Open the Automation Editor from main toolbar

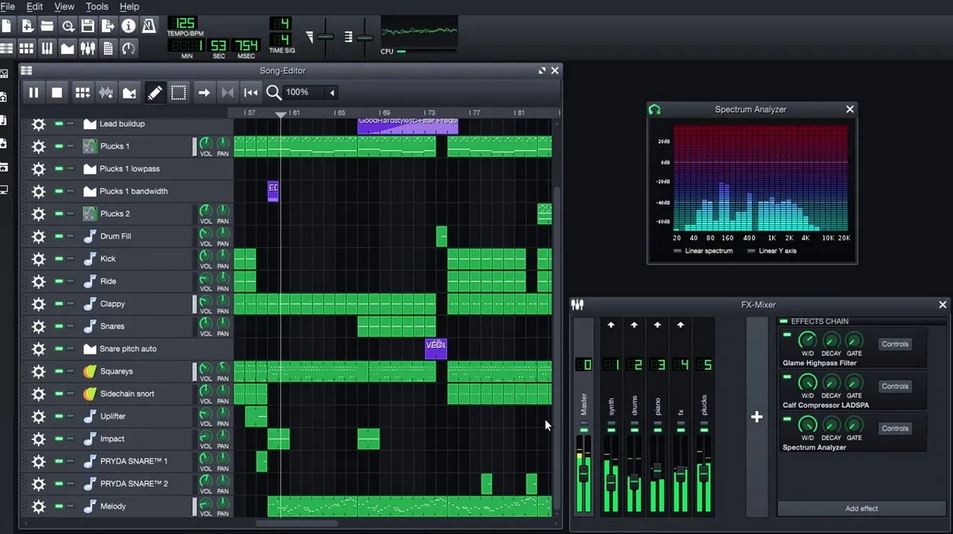coord(67,48)
